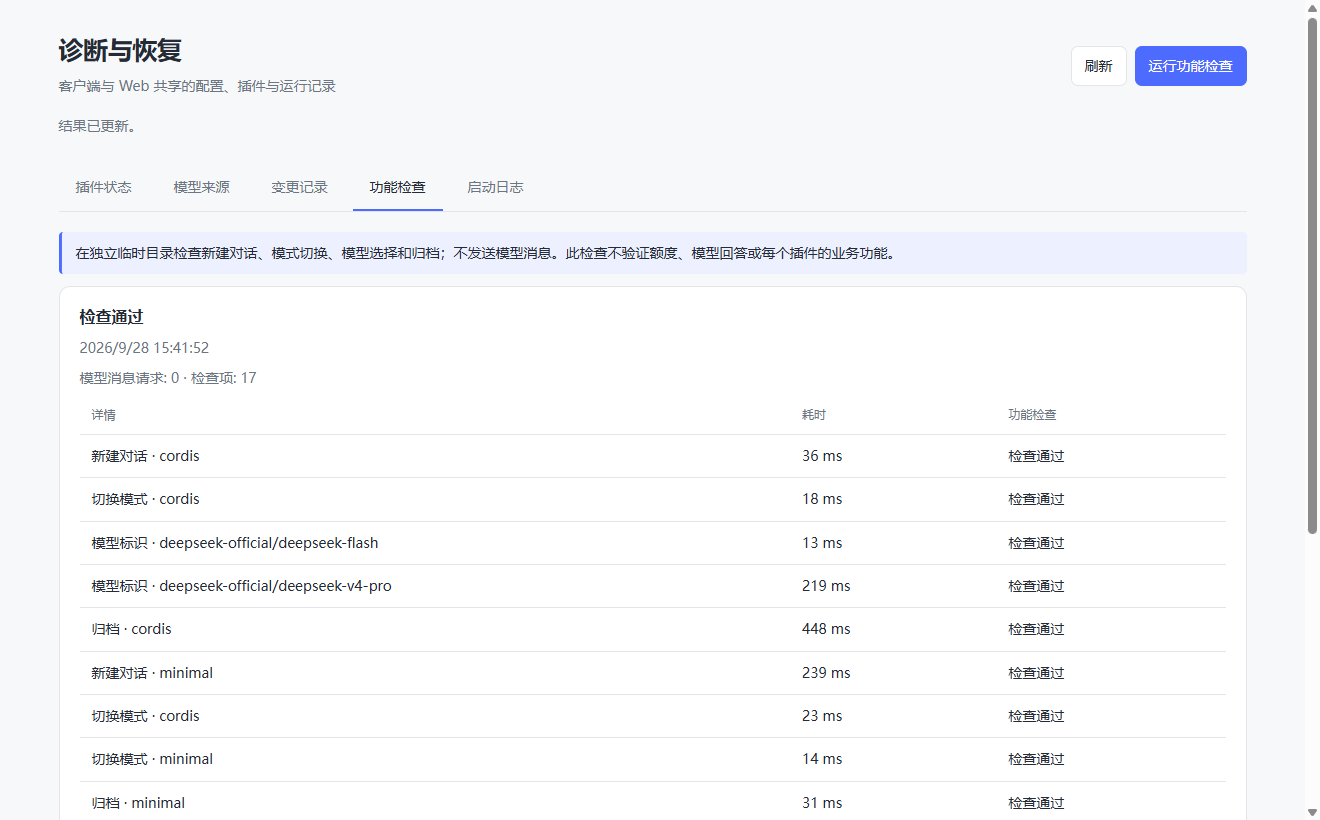Go to the 变更记录 tab
1320x820 pixels.
click(x=300, y=187)
